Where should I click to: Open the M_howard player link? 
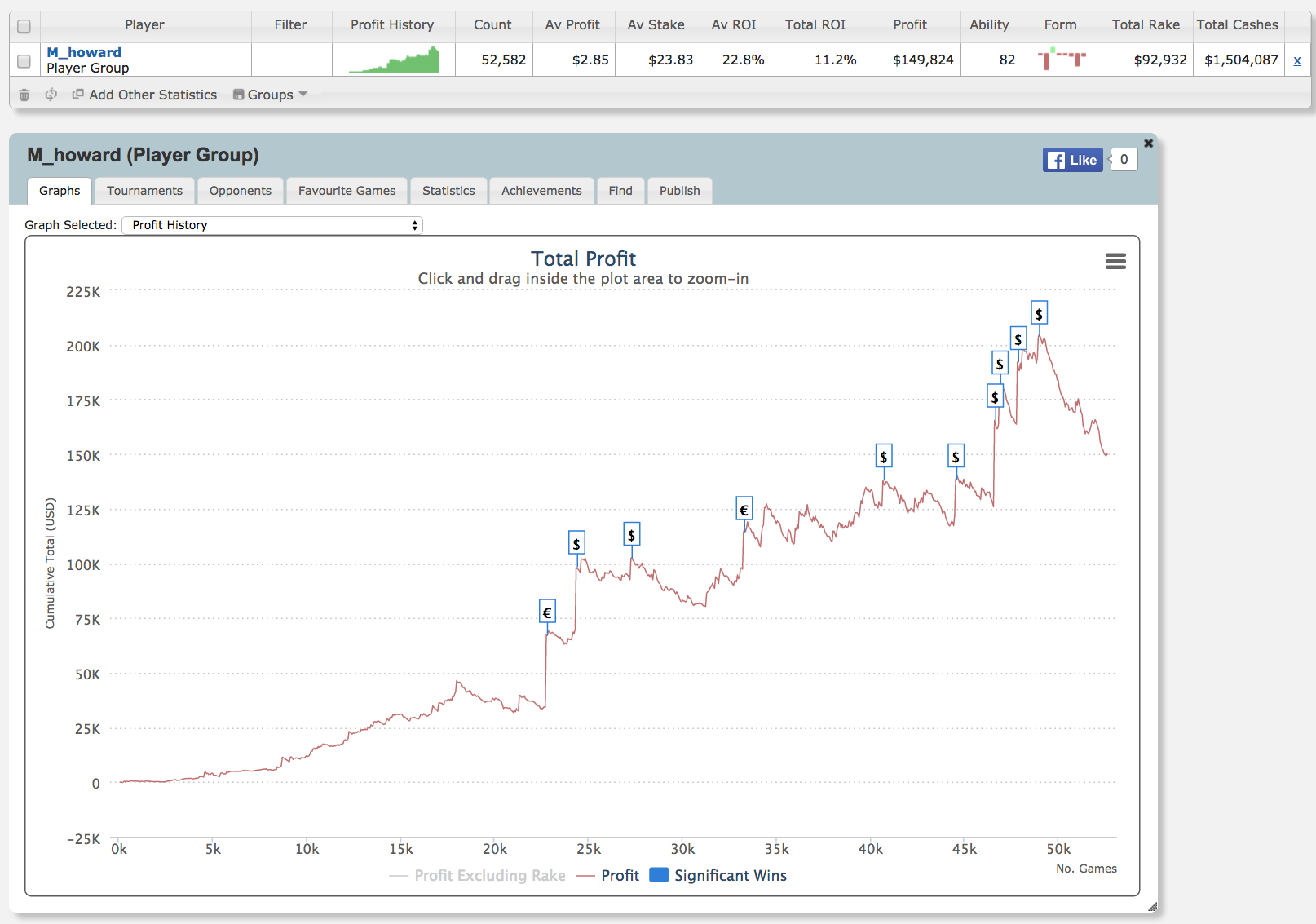click(84, 52)
